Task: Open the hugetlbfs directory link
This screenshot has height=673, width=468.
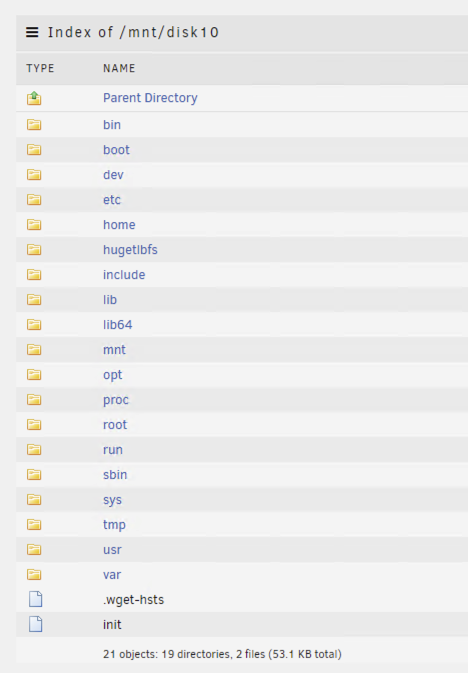Action: click(x=130, y=250)
